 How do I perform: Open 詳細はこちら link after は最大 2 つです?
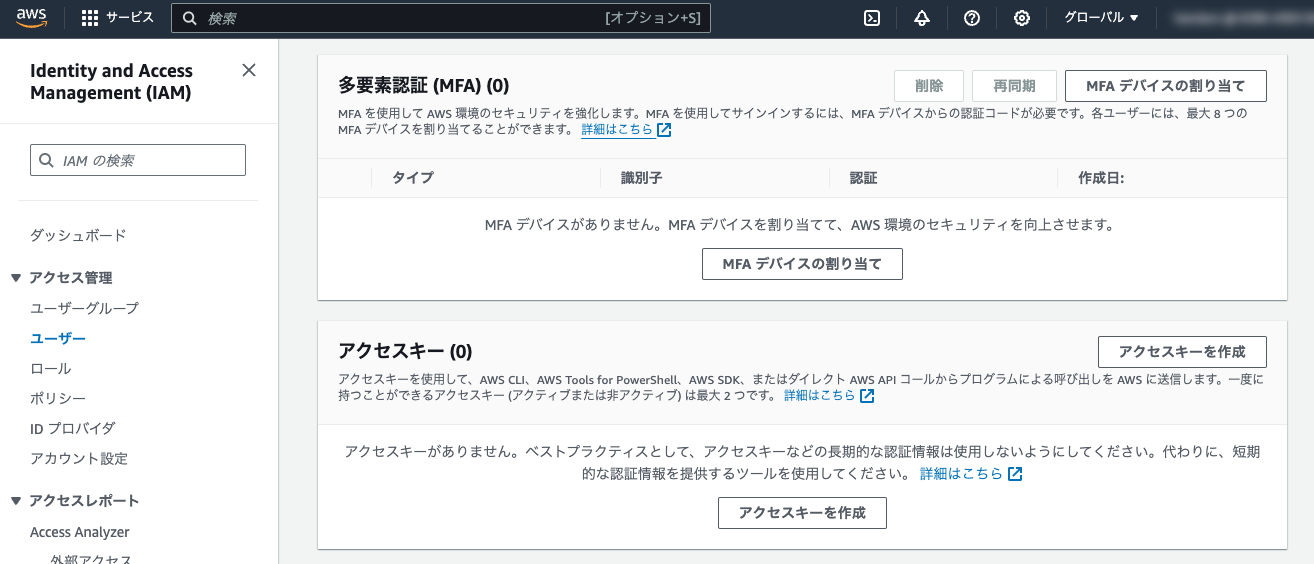[x=829, y=396]
